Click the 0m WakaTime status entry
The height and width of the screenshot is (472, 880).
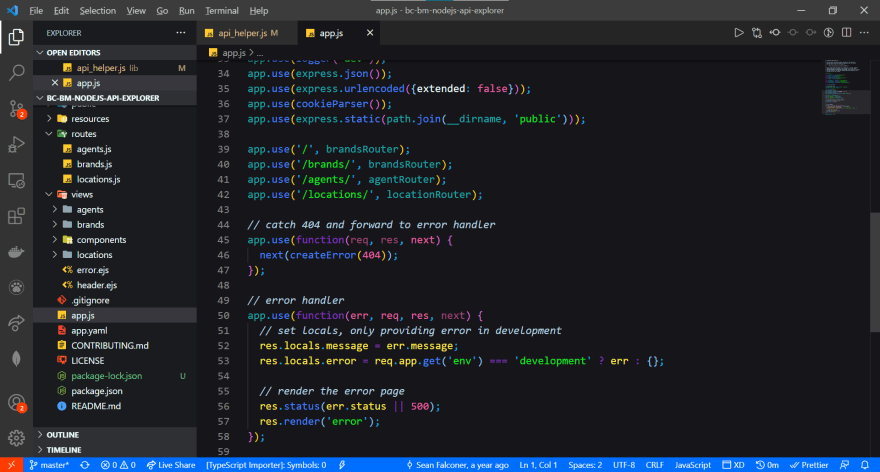[x=767, y=465]
